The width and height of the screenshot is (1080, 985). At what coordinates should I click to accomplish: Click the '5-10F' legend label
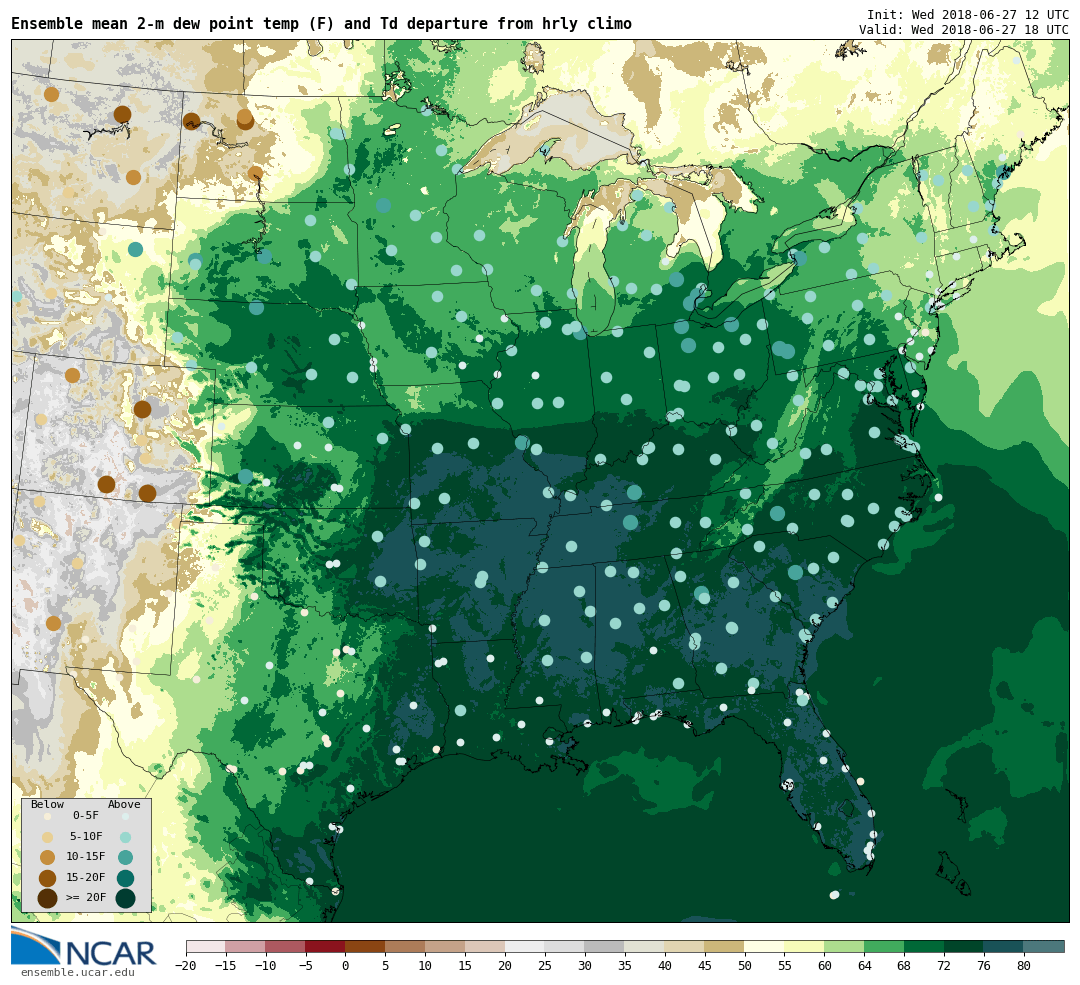[86, 836]
